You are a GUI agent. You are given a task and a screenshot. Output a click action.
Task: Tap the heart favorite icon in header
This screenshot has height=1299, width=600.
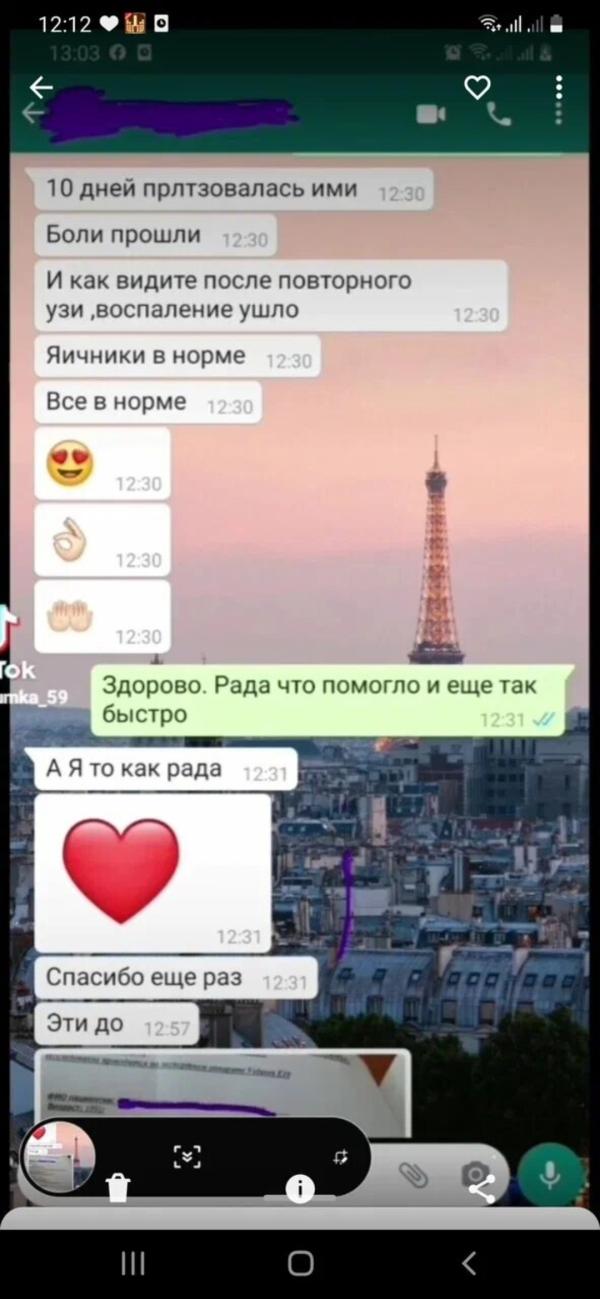click(478, 88)
